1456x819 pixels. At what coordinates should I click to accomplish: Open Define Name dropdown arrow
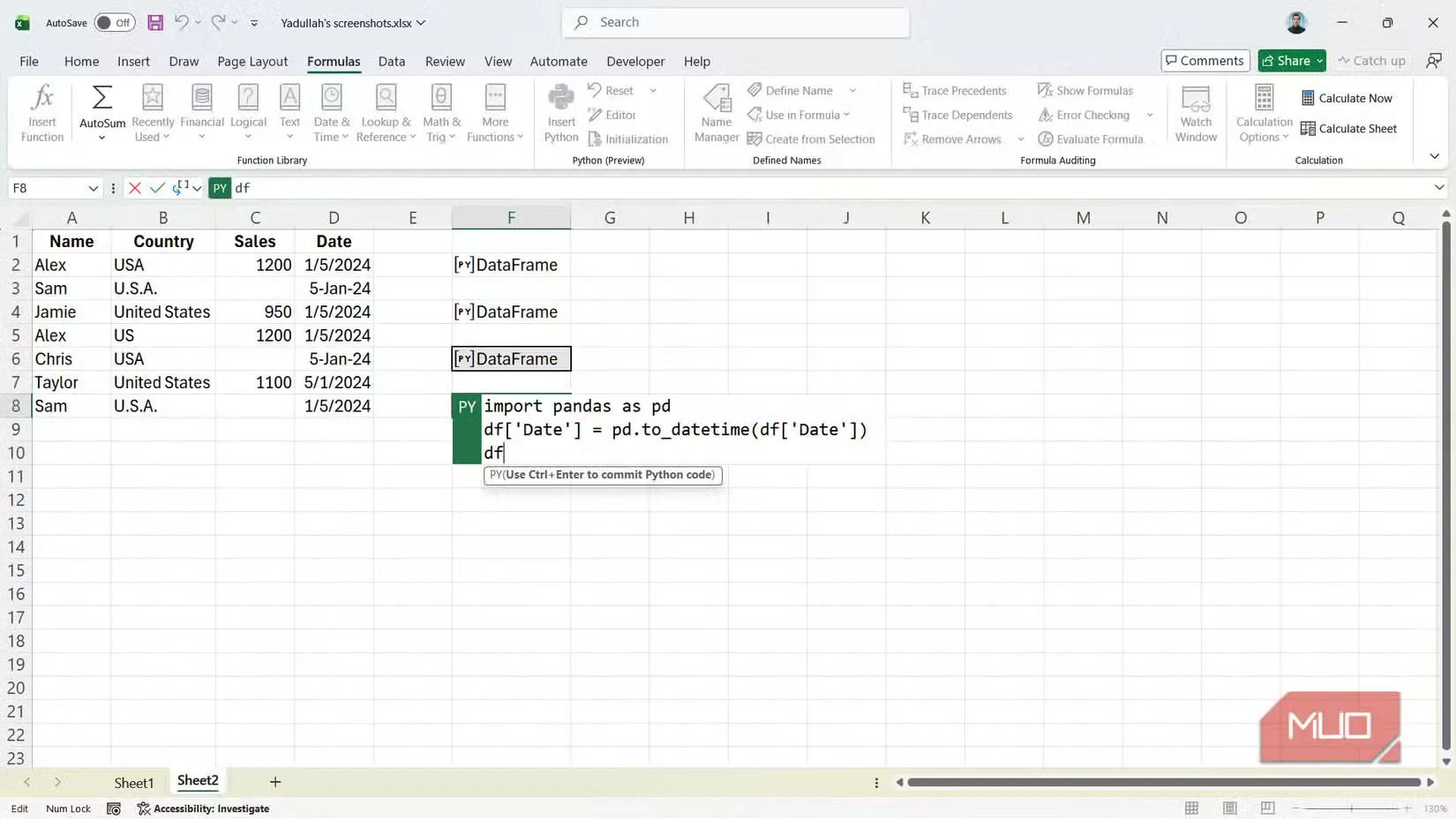tap(852, 90)
